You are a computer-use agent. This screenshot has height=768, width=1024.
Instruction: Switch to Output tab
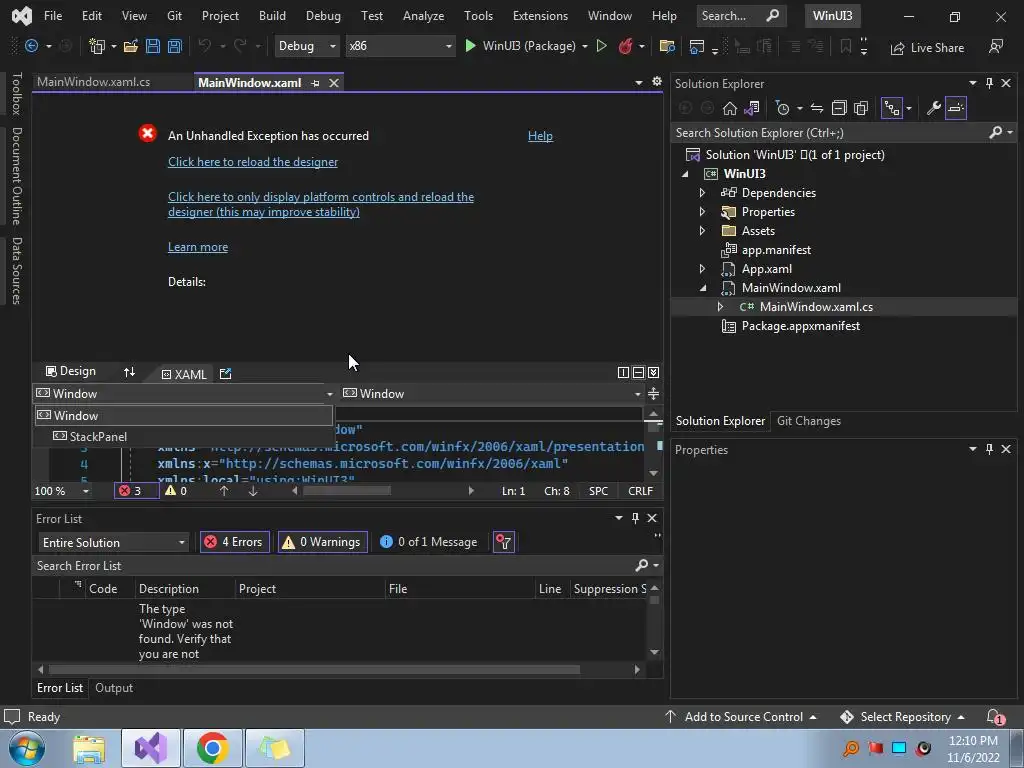pos(114,688)
